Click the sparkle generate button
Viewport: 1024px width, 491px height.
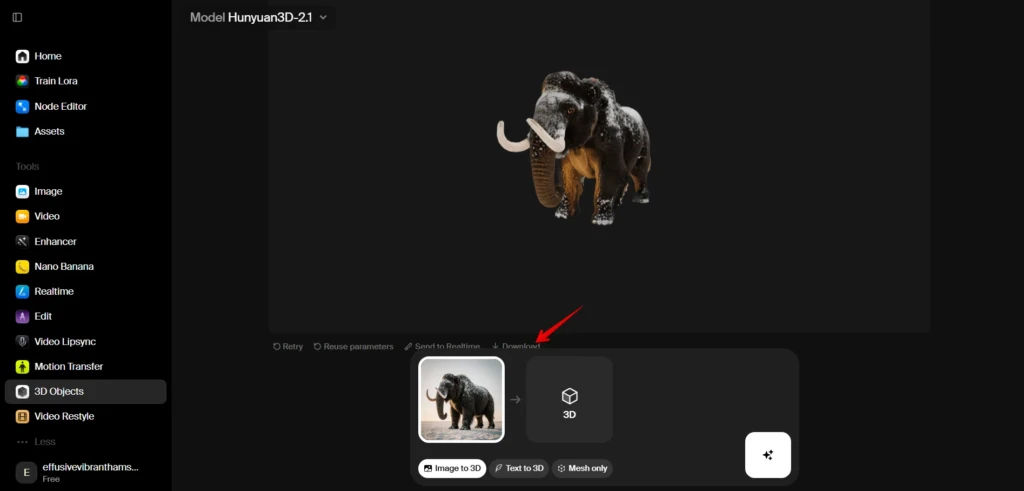pos(768,455)
